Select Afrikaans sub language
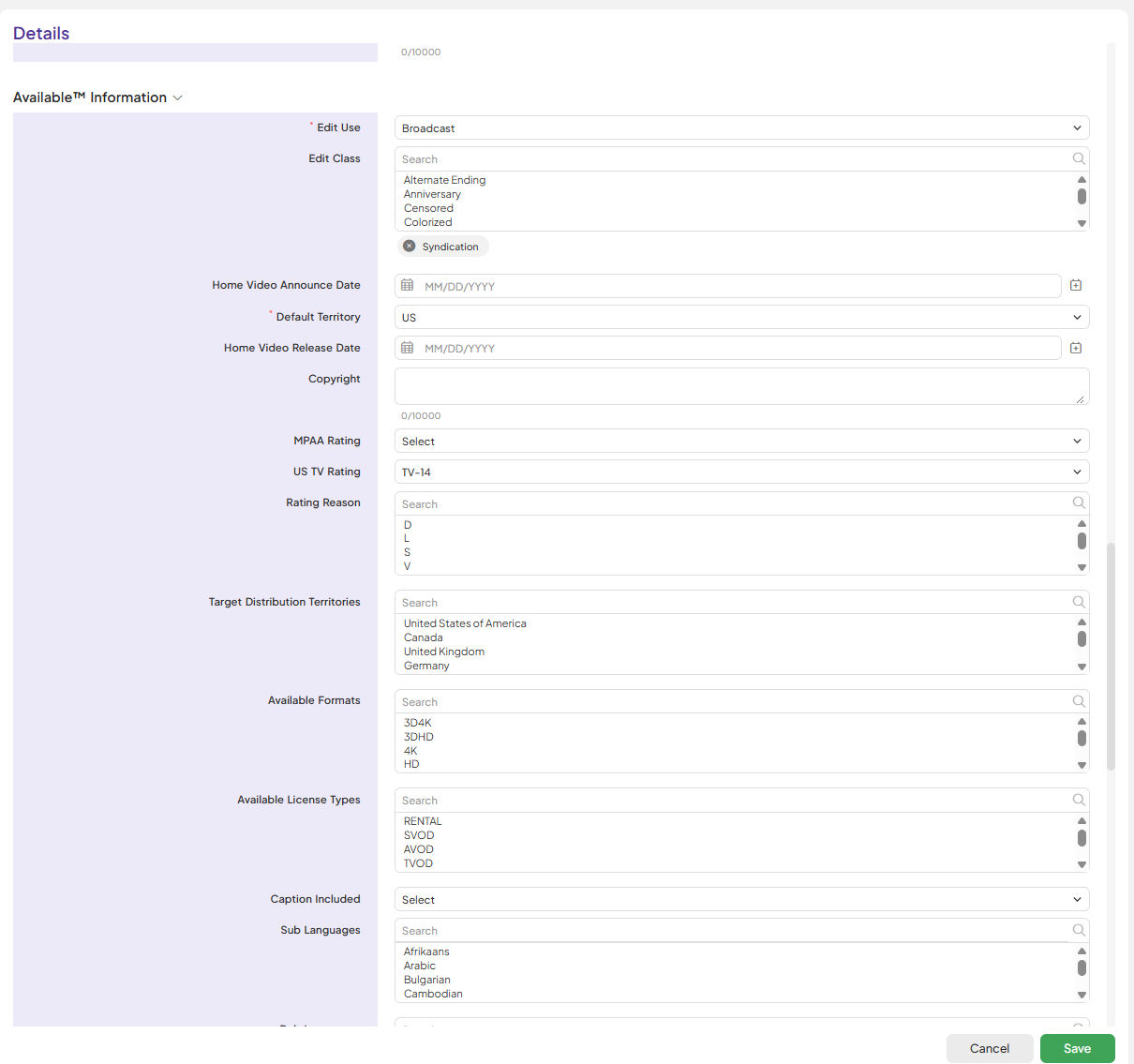 (x=426, y=952)
